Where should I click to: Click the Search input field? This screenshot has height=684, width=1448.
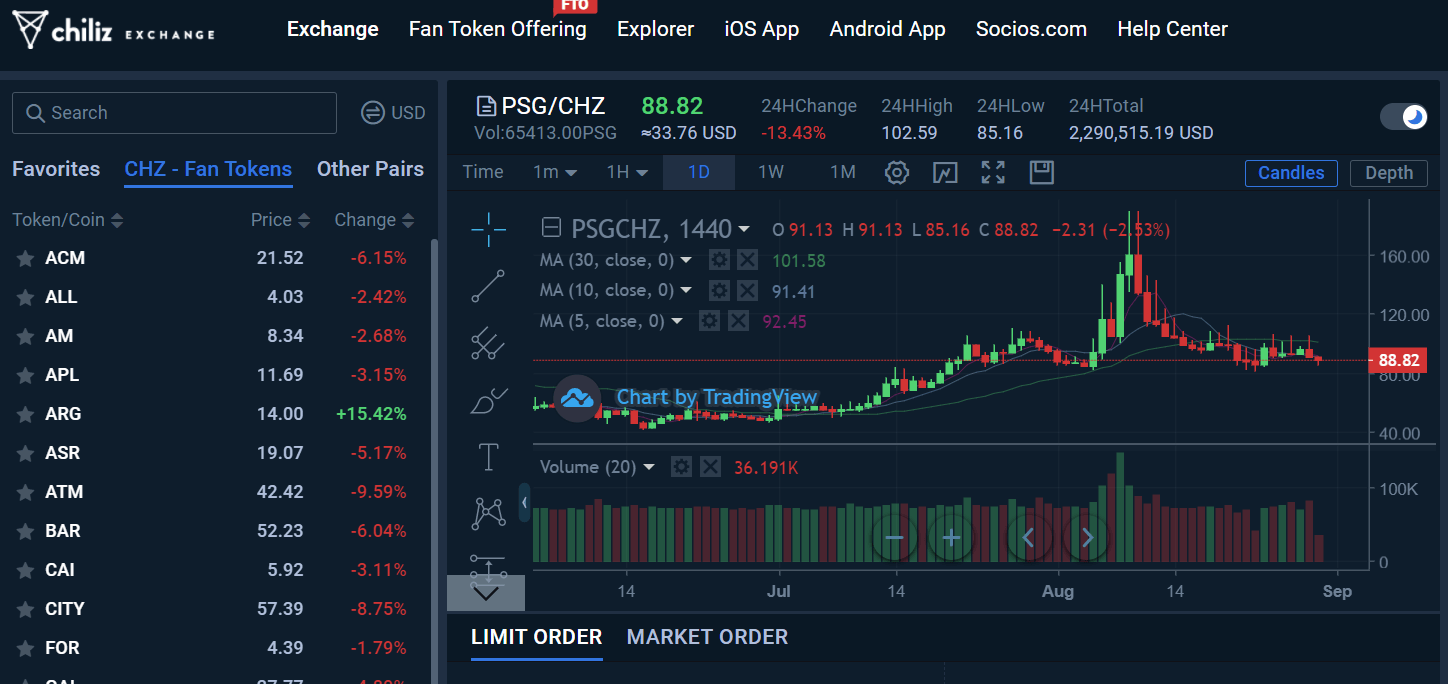(174, 113)
